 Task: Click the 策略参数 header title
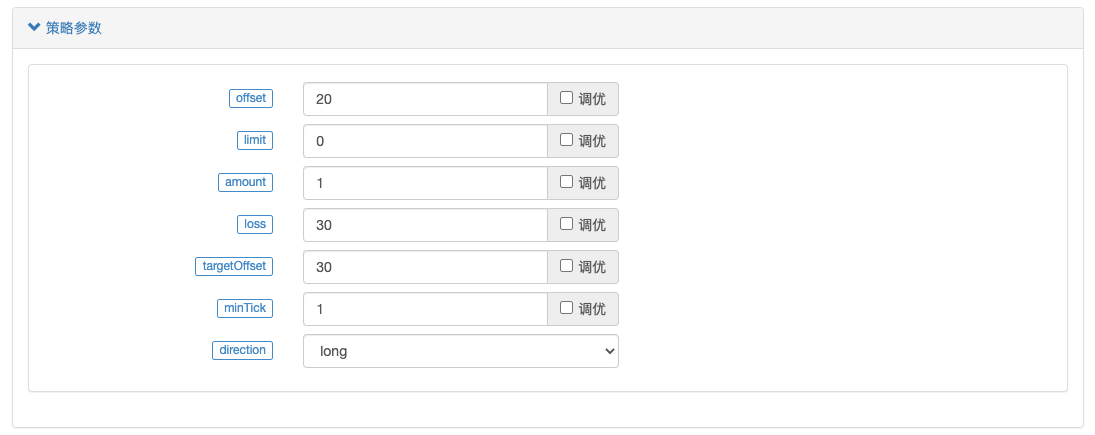coord(73,28)
